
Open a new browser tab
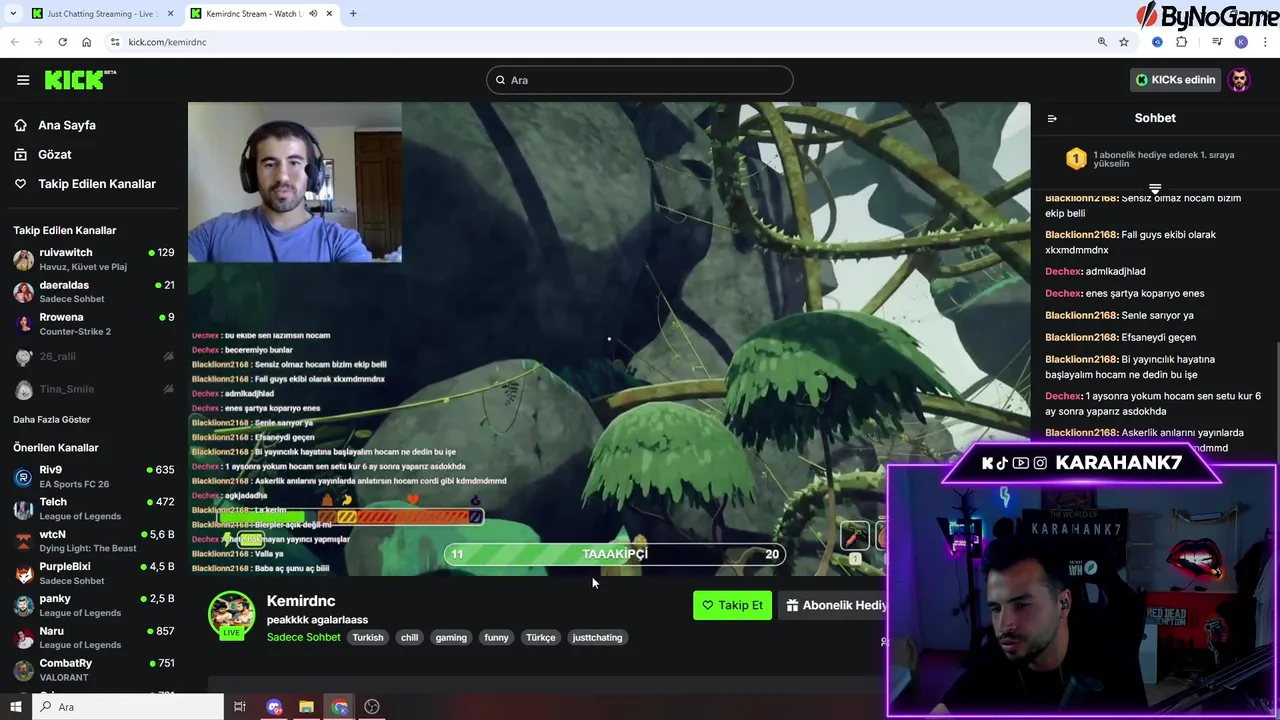(x=353, y=14)
